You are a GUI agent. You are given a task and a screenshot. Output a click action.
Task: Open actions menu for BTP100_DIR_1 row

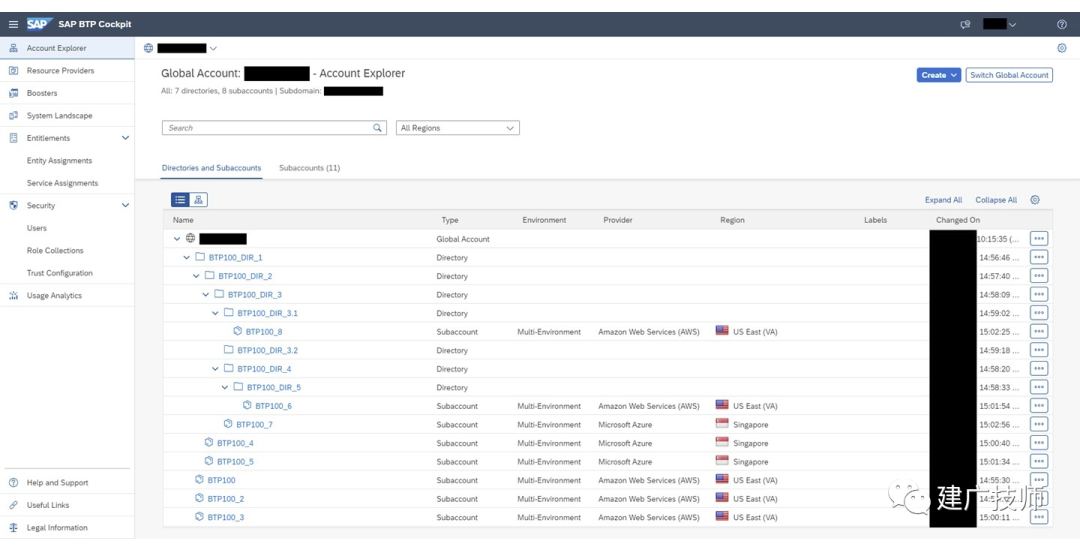point(1039,257)
